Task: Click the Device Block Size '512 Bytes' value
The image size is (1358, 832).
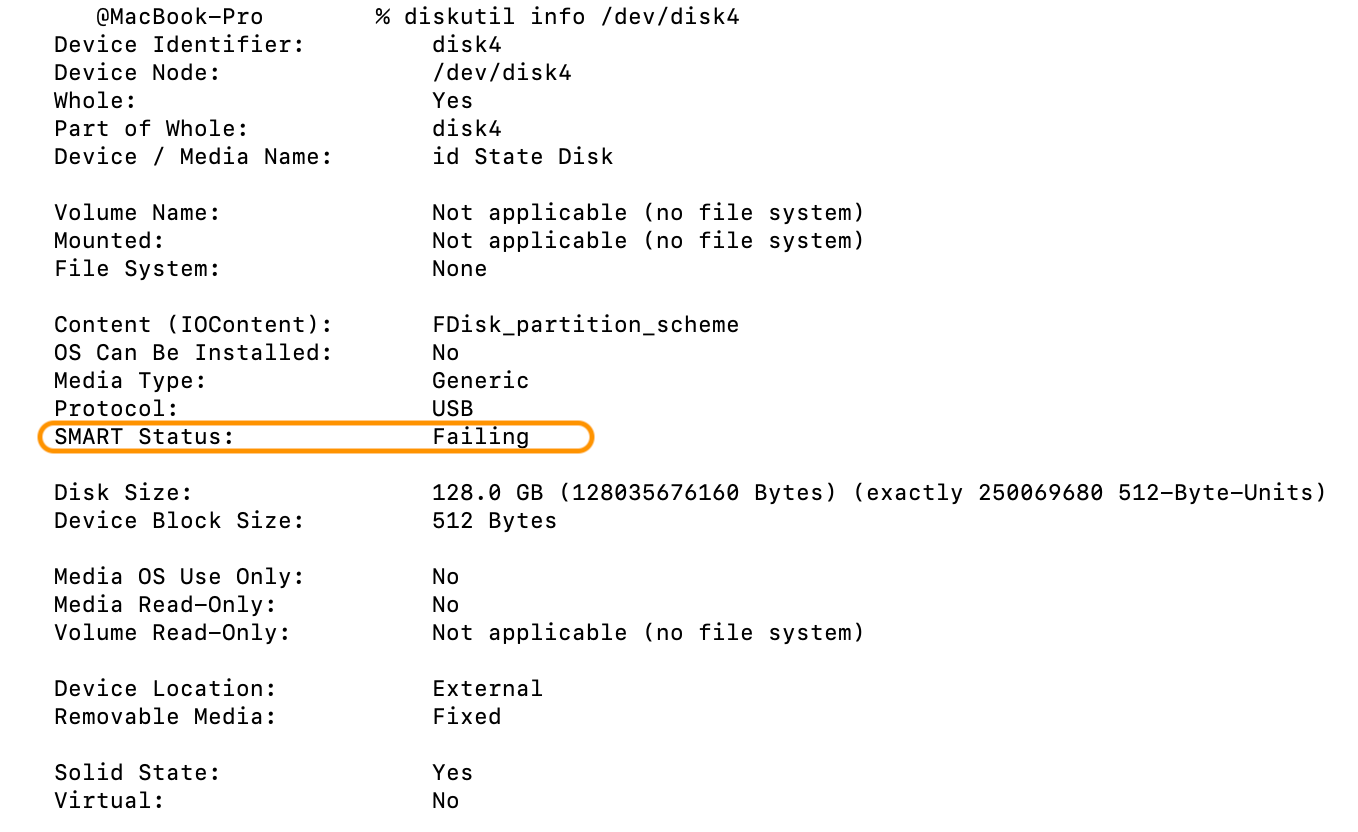Action: 494,521
